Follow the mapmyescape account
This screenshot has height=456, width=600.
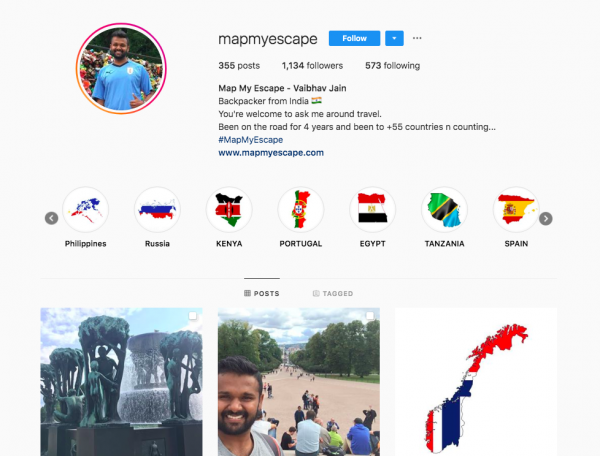(354, 38)
